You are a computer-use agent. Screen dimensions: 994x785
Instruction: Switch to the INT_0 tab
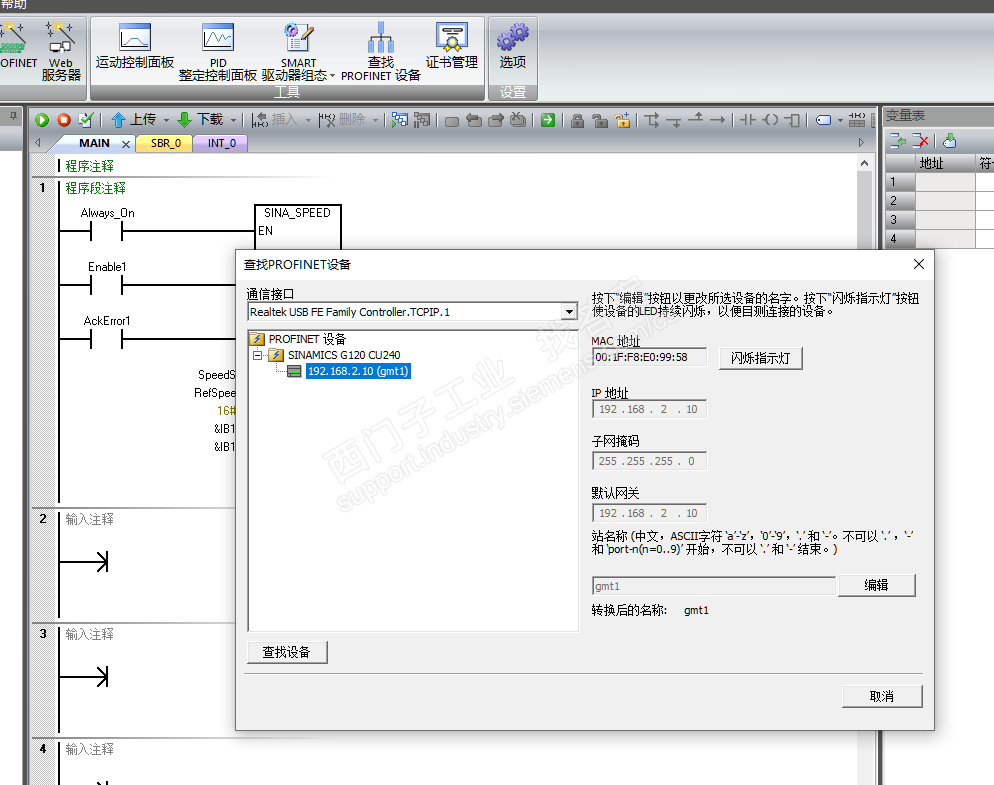tap(221, 143)
